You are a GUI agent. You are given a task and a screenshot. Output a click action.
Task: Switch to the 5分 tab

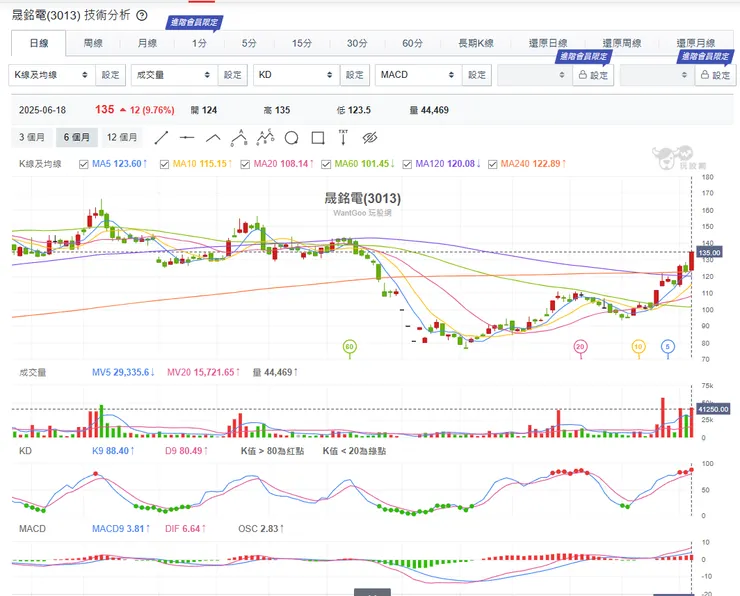(x=249, y=43)
